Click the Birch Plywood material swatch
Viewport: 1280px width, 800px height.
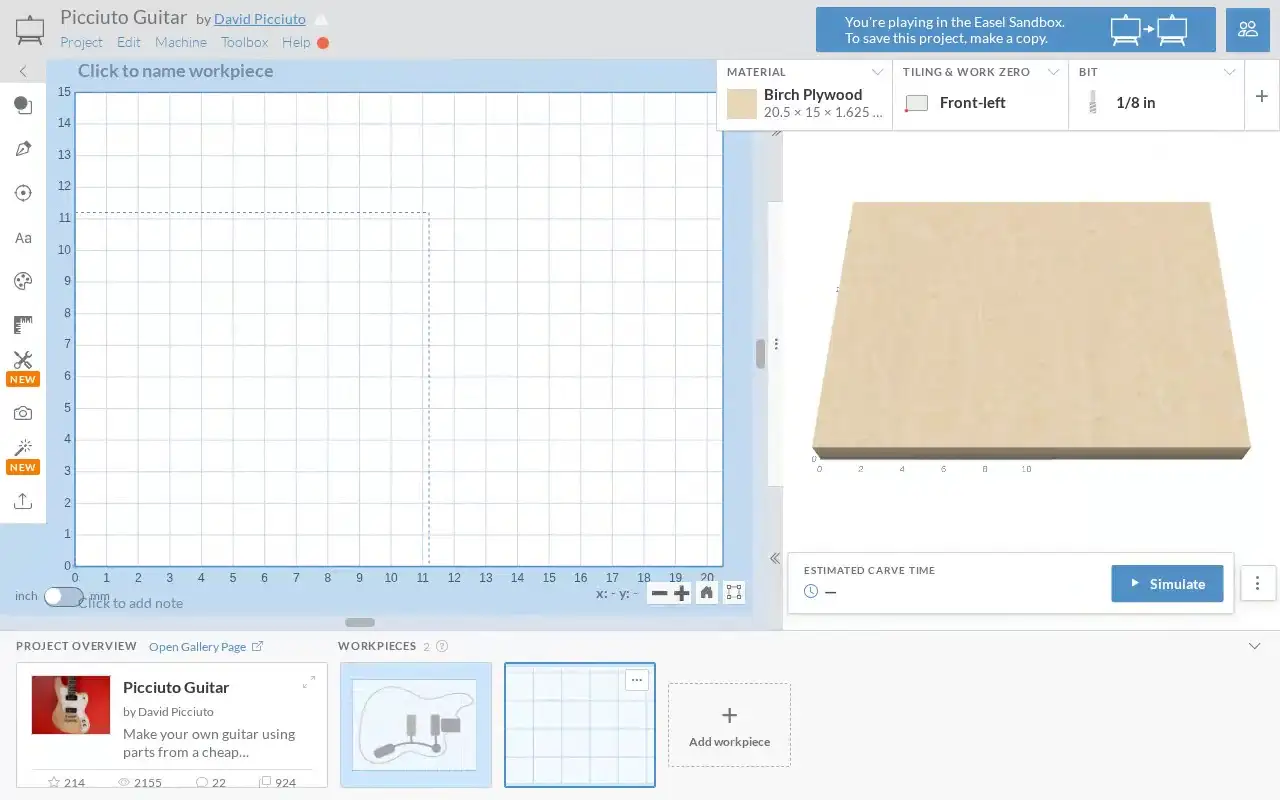[742, 104]
